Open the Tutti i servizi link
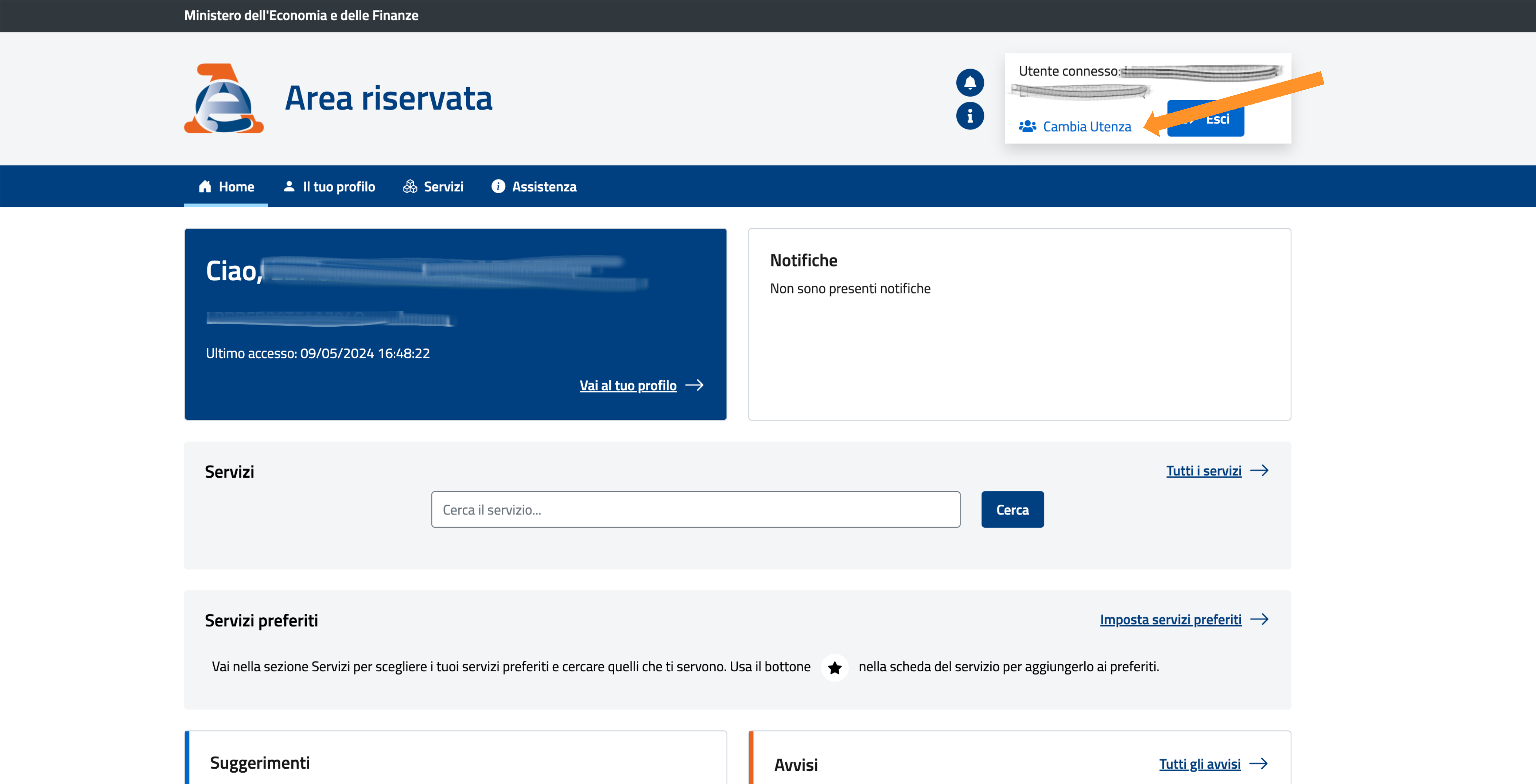 pyautogui.click(x=1203, y=471)
